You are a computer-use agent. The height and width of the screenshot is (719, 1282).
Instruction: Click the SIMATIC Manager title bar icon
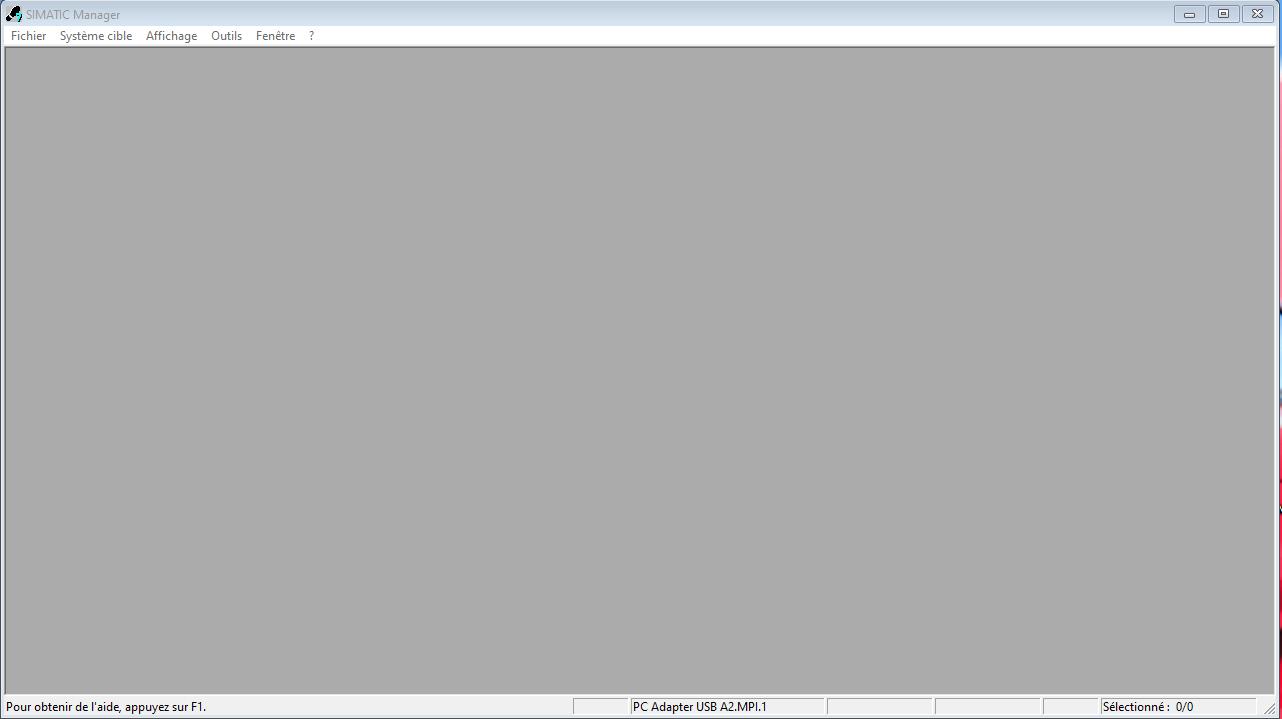[x=14, y=14]
